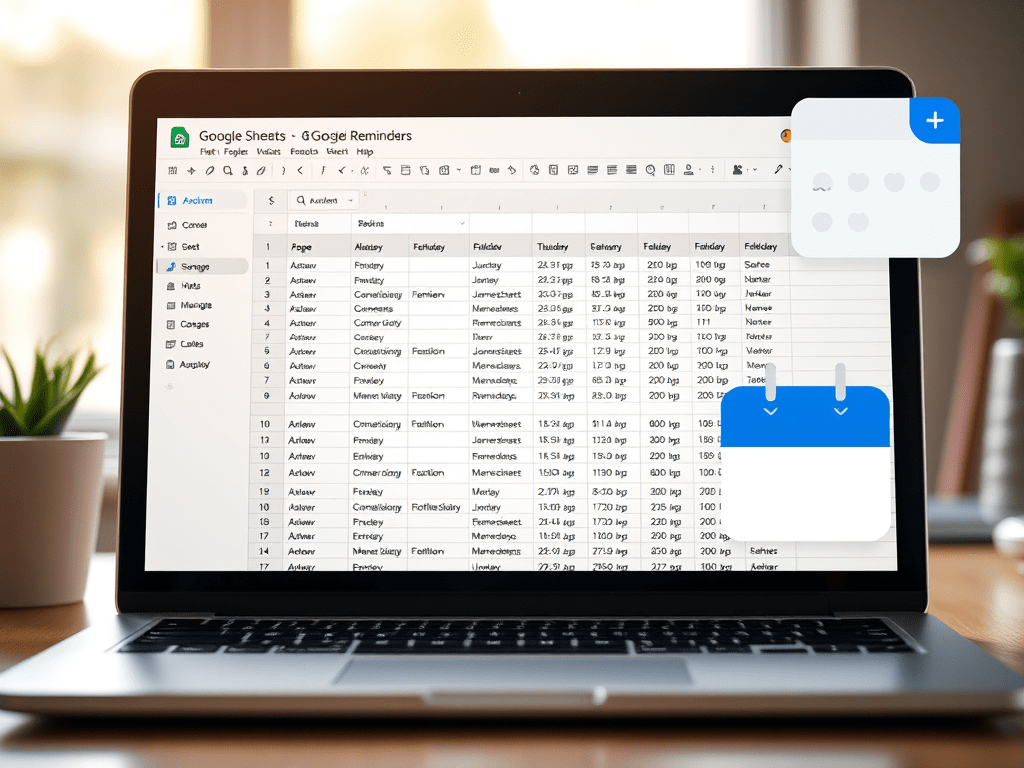
Task: Click the 'Thusday' column header
Action: (x=552, y=246)
